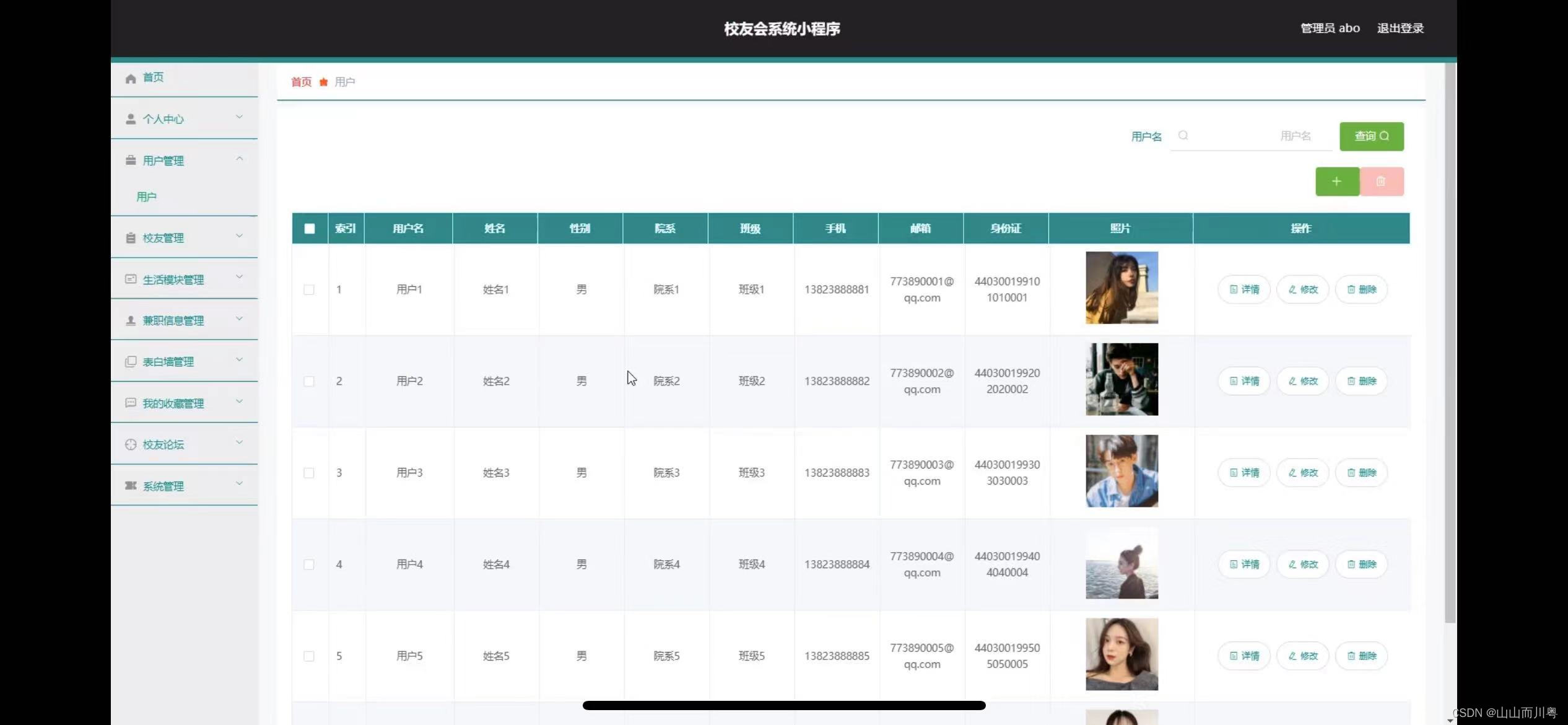Click the briefcase icon beside 用户管理
Viewport: 1568px width, 725px height.
point(131,160)
